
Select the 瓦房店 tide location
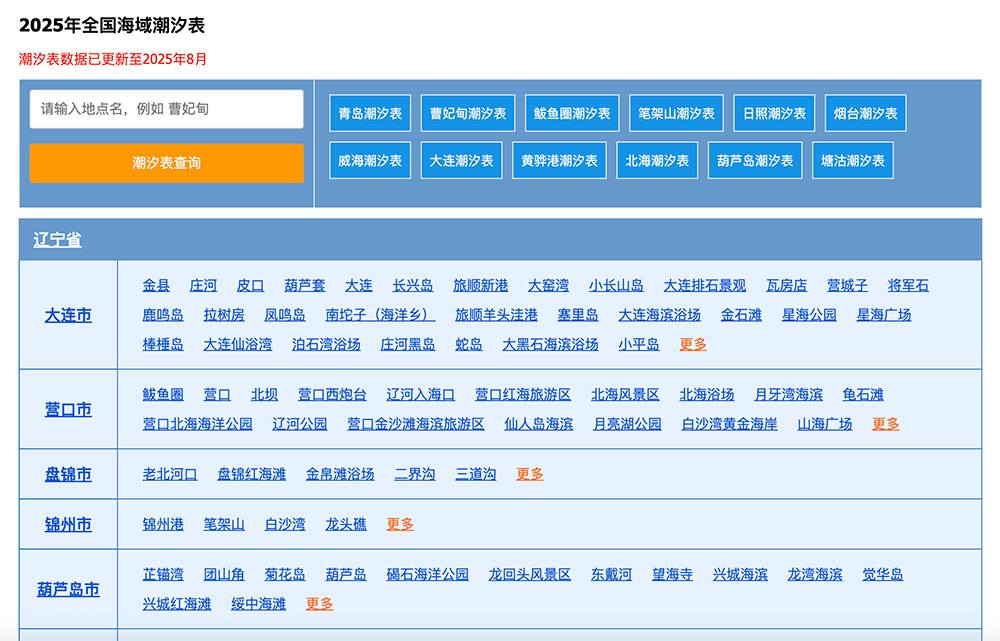pos(786,286)
